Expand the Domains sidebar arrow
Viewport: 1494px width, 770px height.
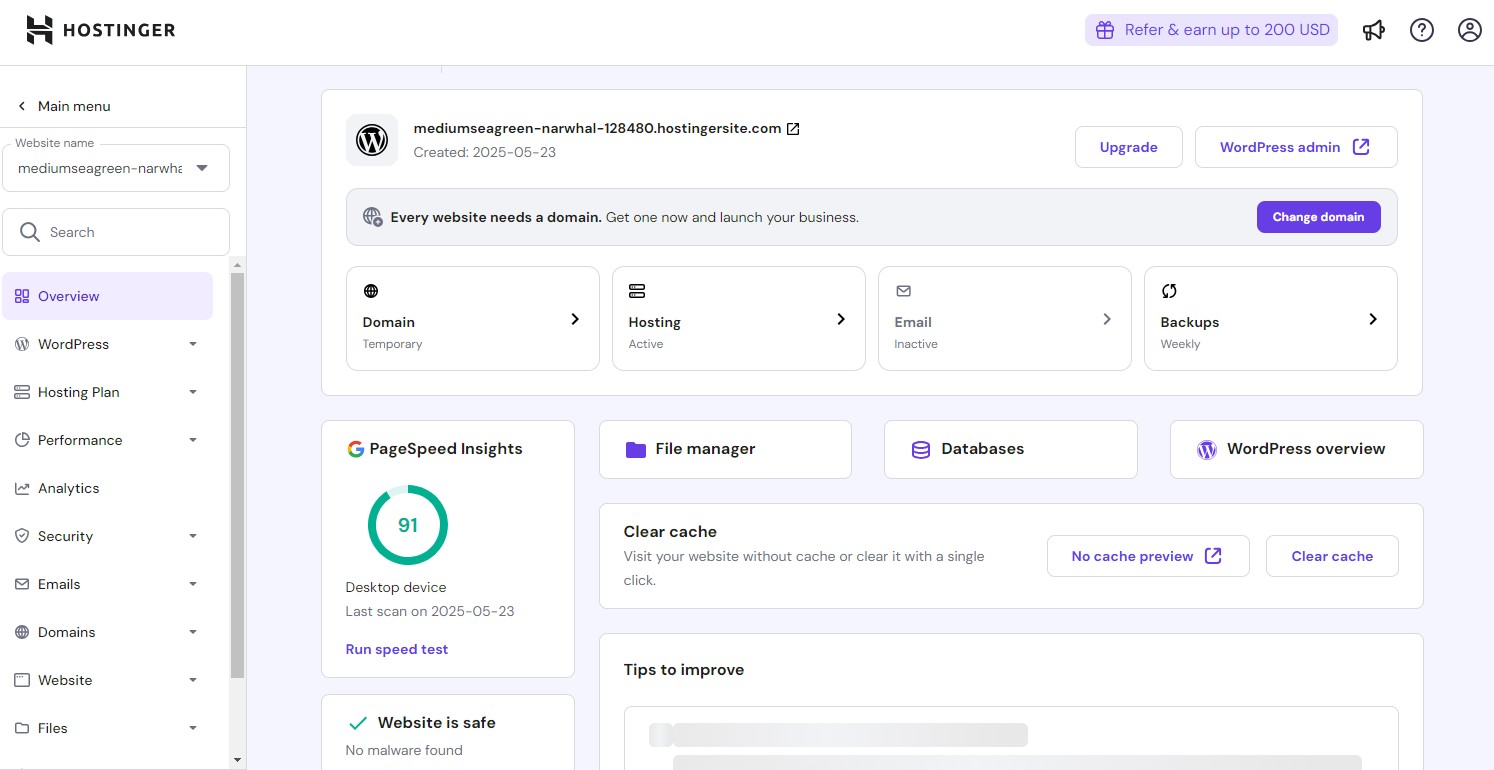point(193,632)
